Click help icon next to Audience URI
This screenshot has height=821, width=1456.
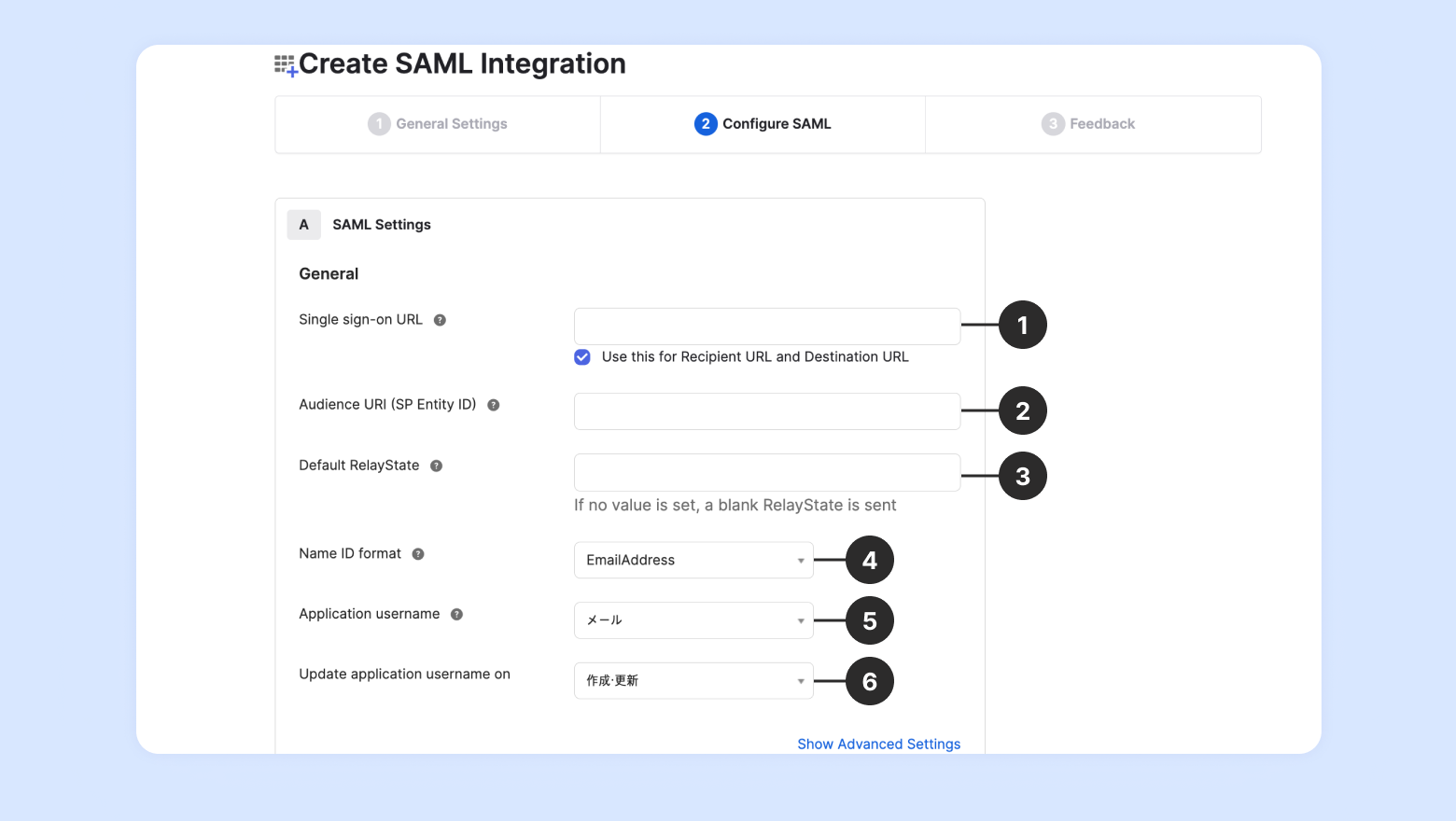click(x=494, y=405)
